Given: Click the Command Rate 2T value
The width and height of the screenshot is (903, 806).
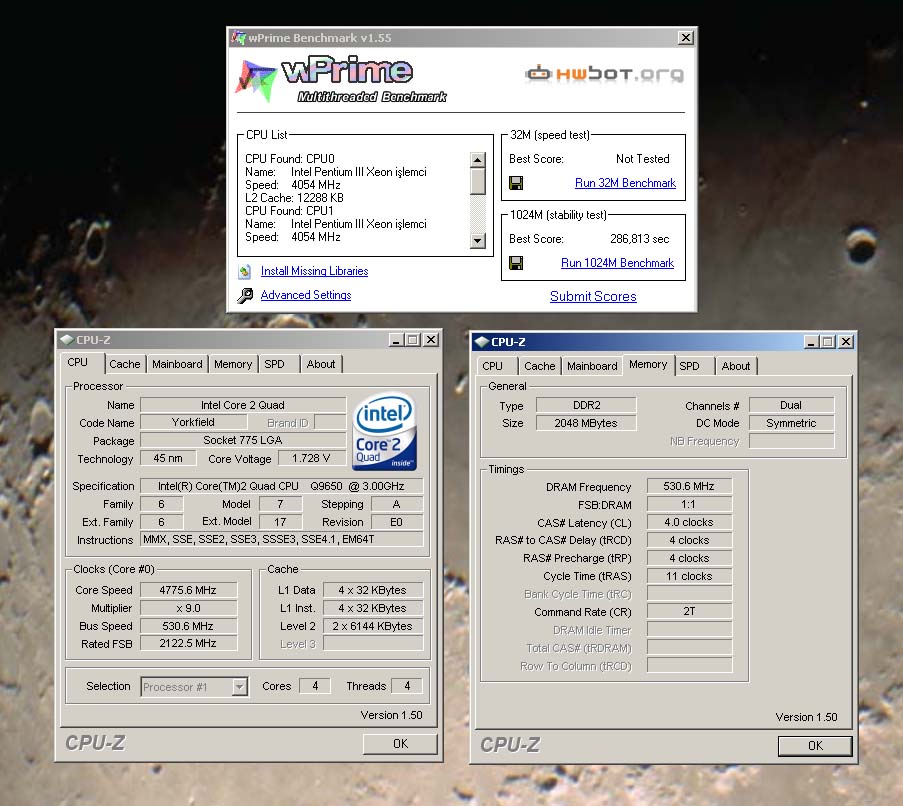Looking at the screenshot, I should pos(689,611).
